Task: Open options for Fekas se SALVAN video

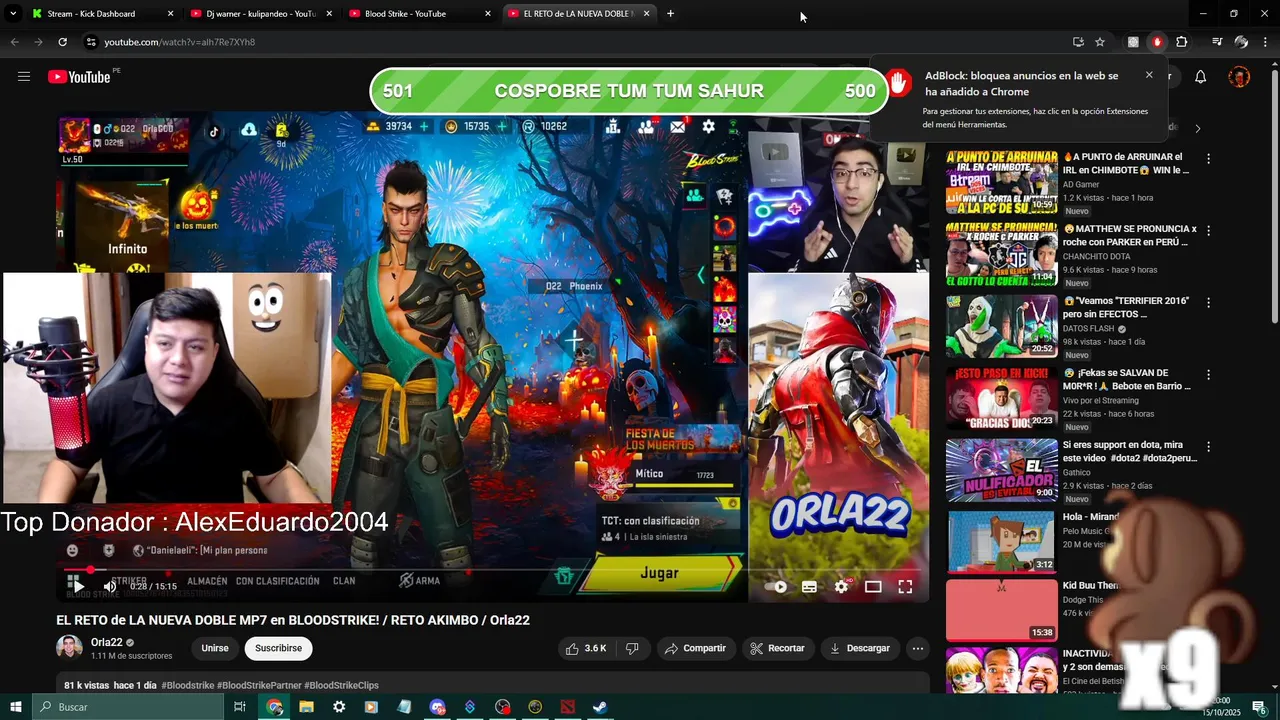Action: [x=1208, y=374]
